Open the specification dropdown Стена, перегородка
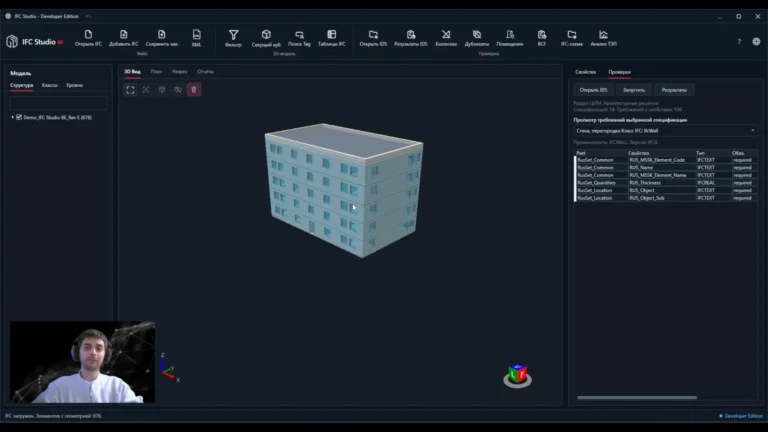Viewport: 768px width, 432px height. click(666, 131)
